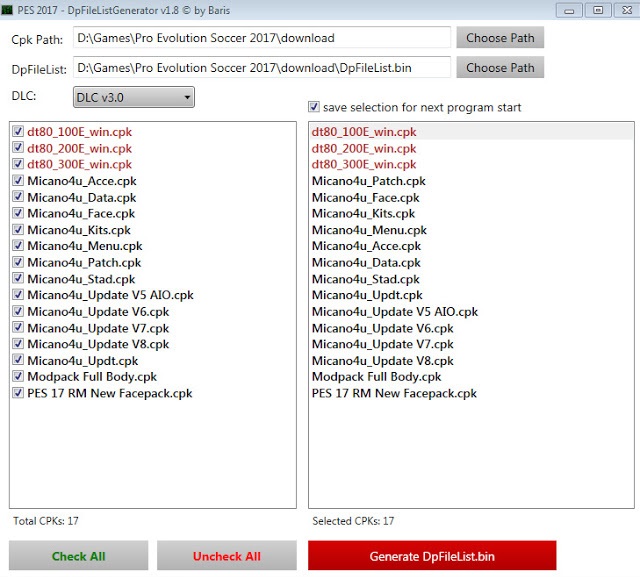Close the DpFileListGenerator window
The image size is (640, 577).
(627, 10)
